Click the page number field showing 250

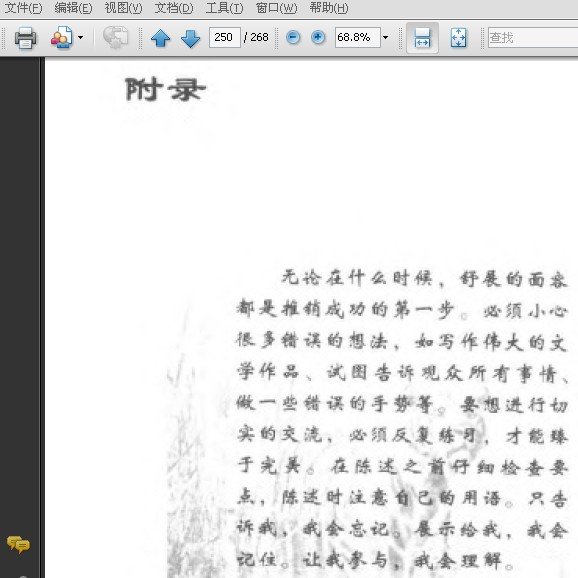[x=224, y=37]
